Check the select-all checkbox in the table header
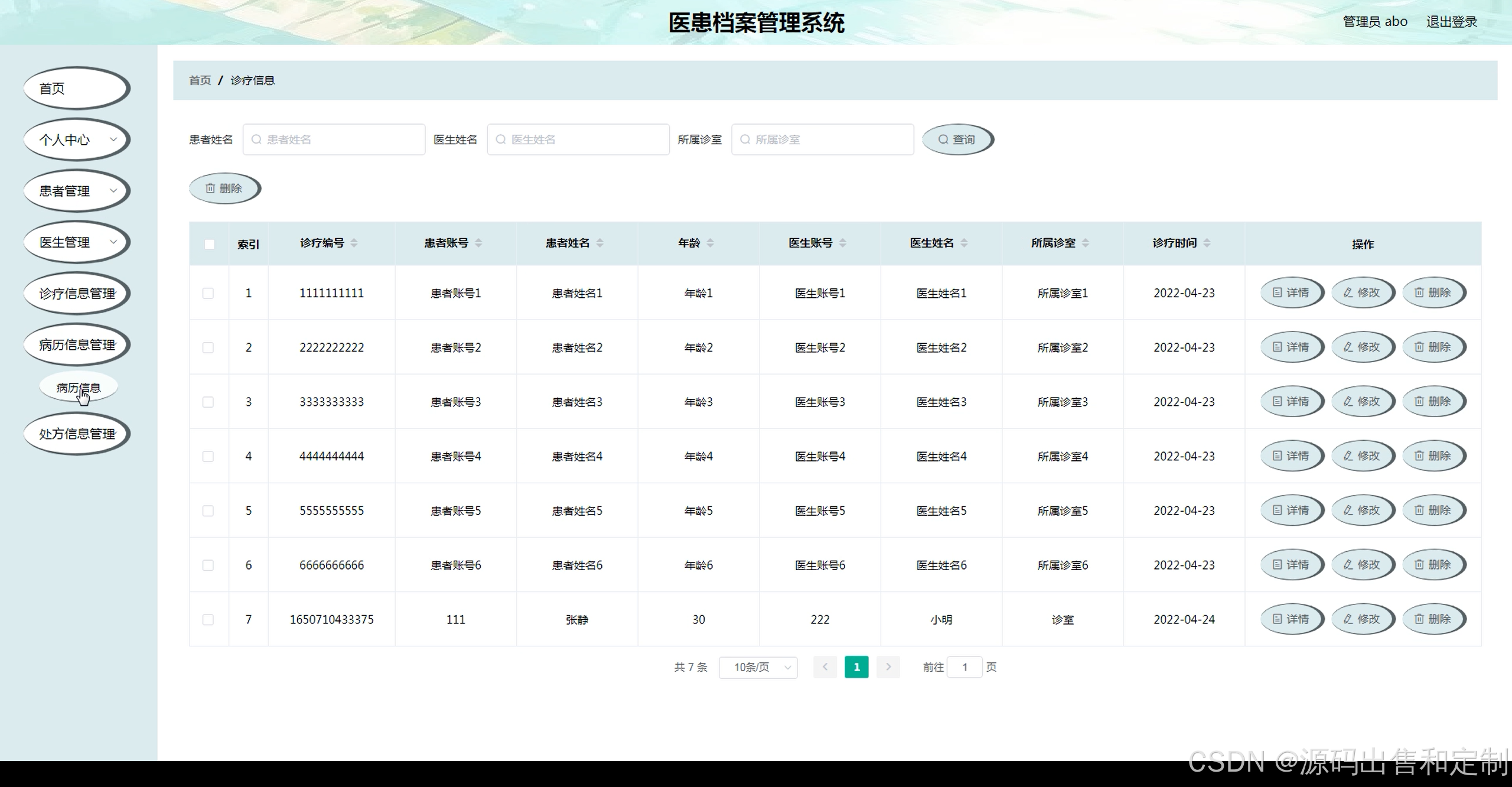 [209, 244]
